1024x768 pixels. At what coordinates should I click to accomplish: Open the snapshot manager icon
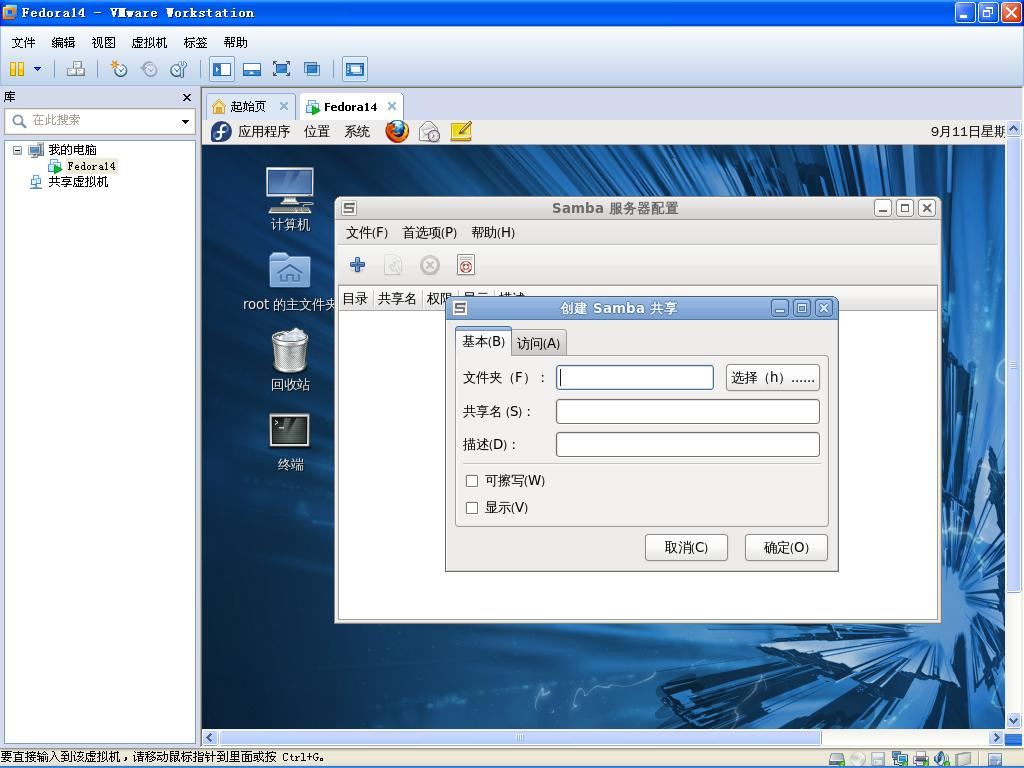point(178,69)
